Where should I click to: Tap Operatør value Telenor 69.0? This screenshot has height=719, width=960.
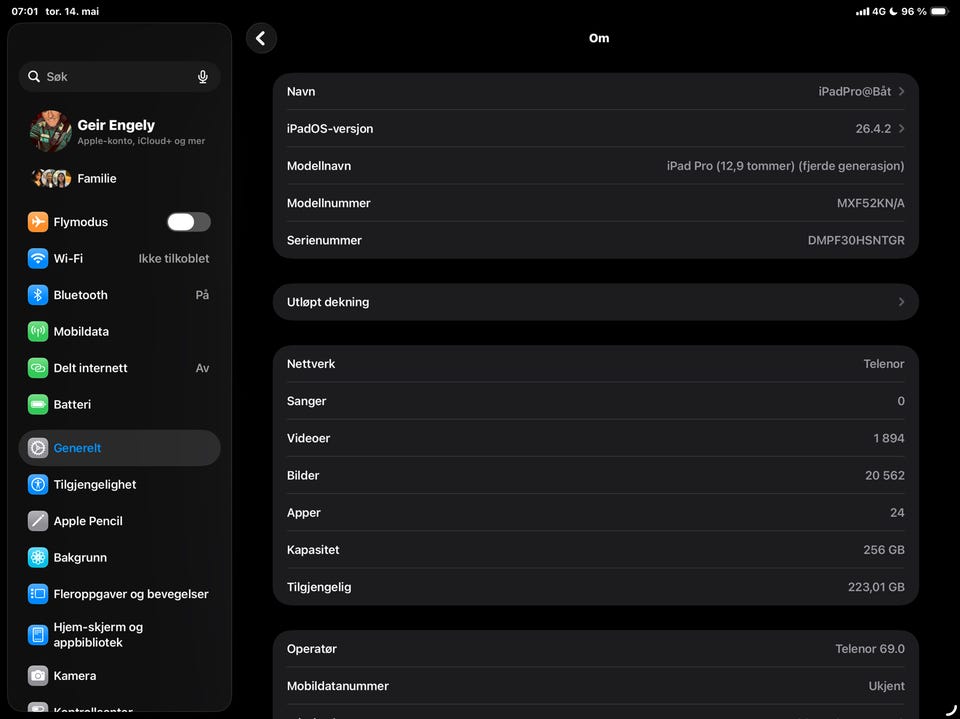[870, 649]
